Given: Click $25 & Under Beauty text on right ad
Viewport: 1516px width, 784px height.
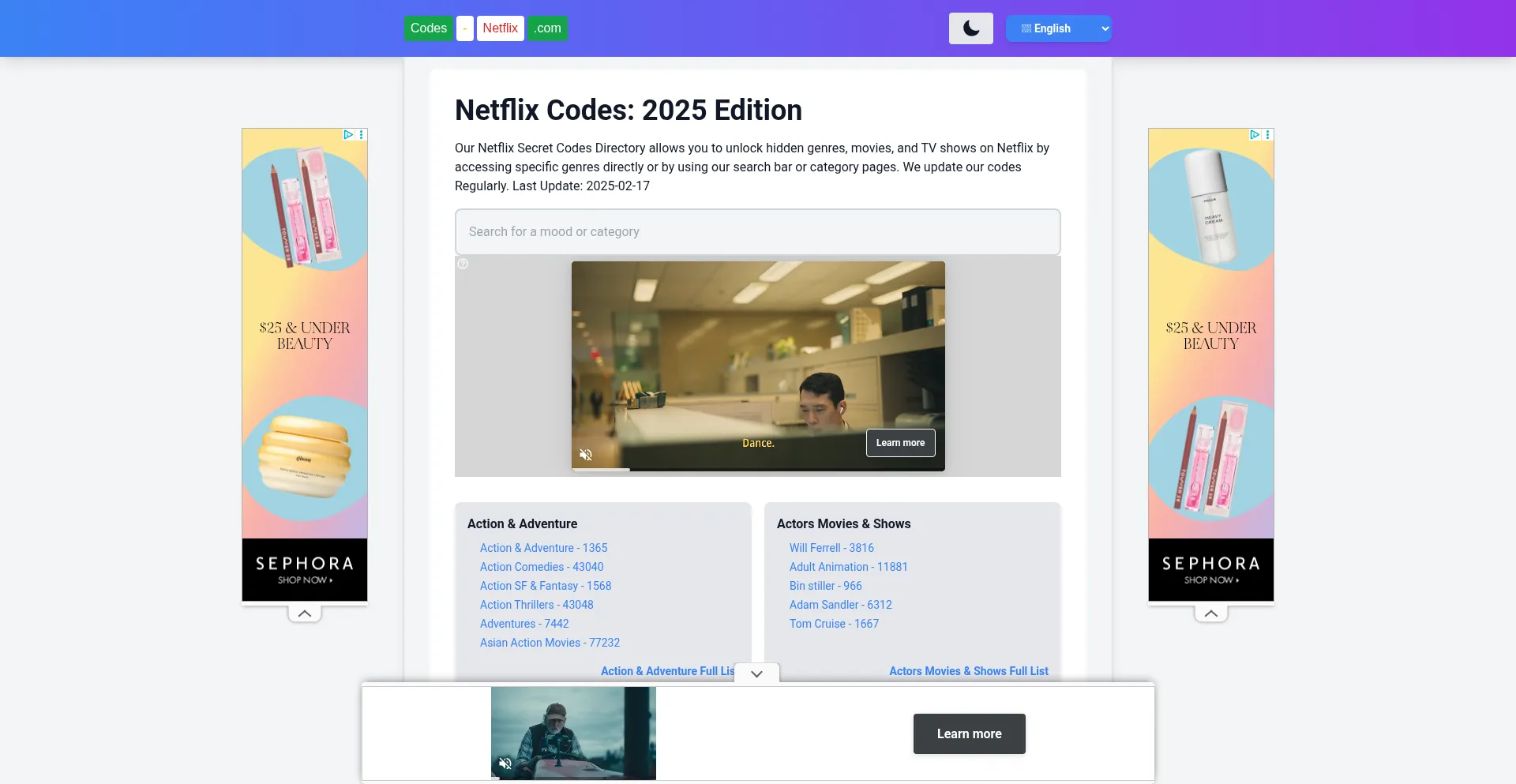Looking at the screenshot, I should (x=1211, y=336).
